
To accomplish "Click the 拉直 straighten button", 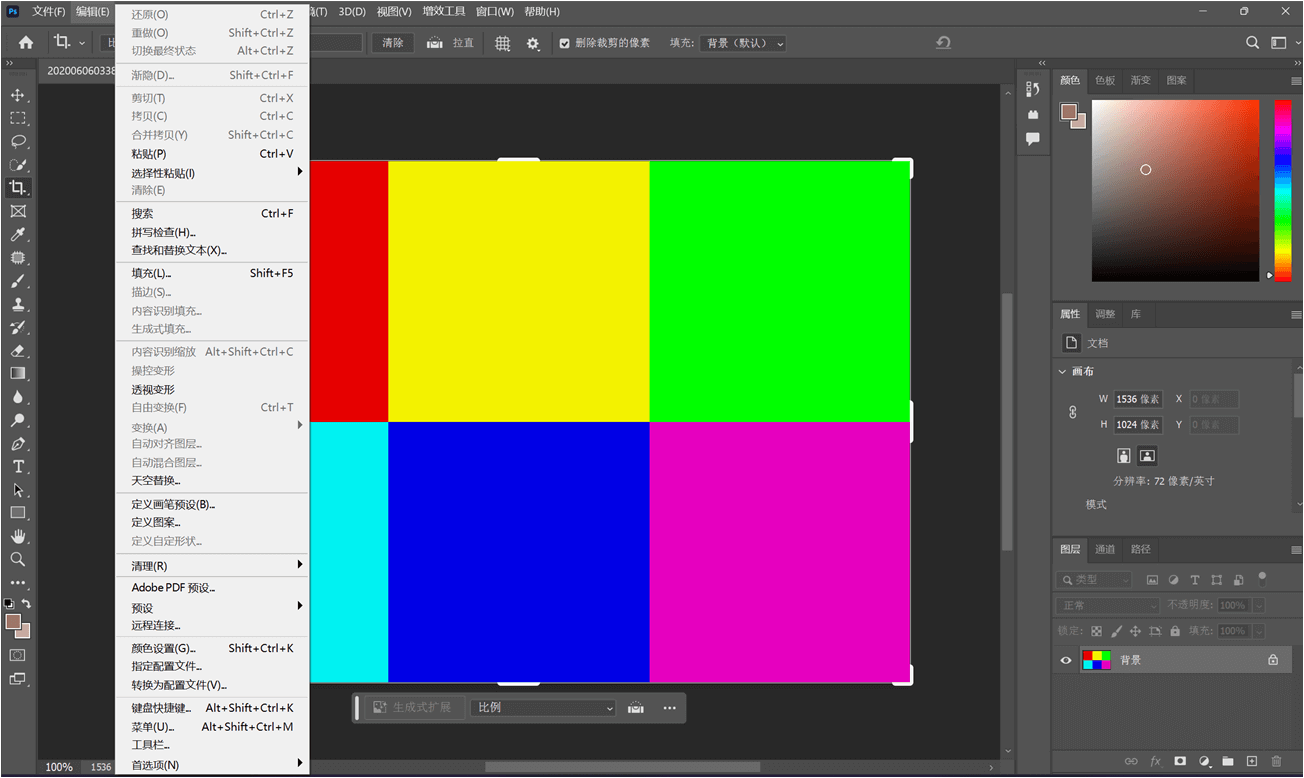I will coord(450,43).
